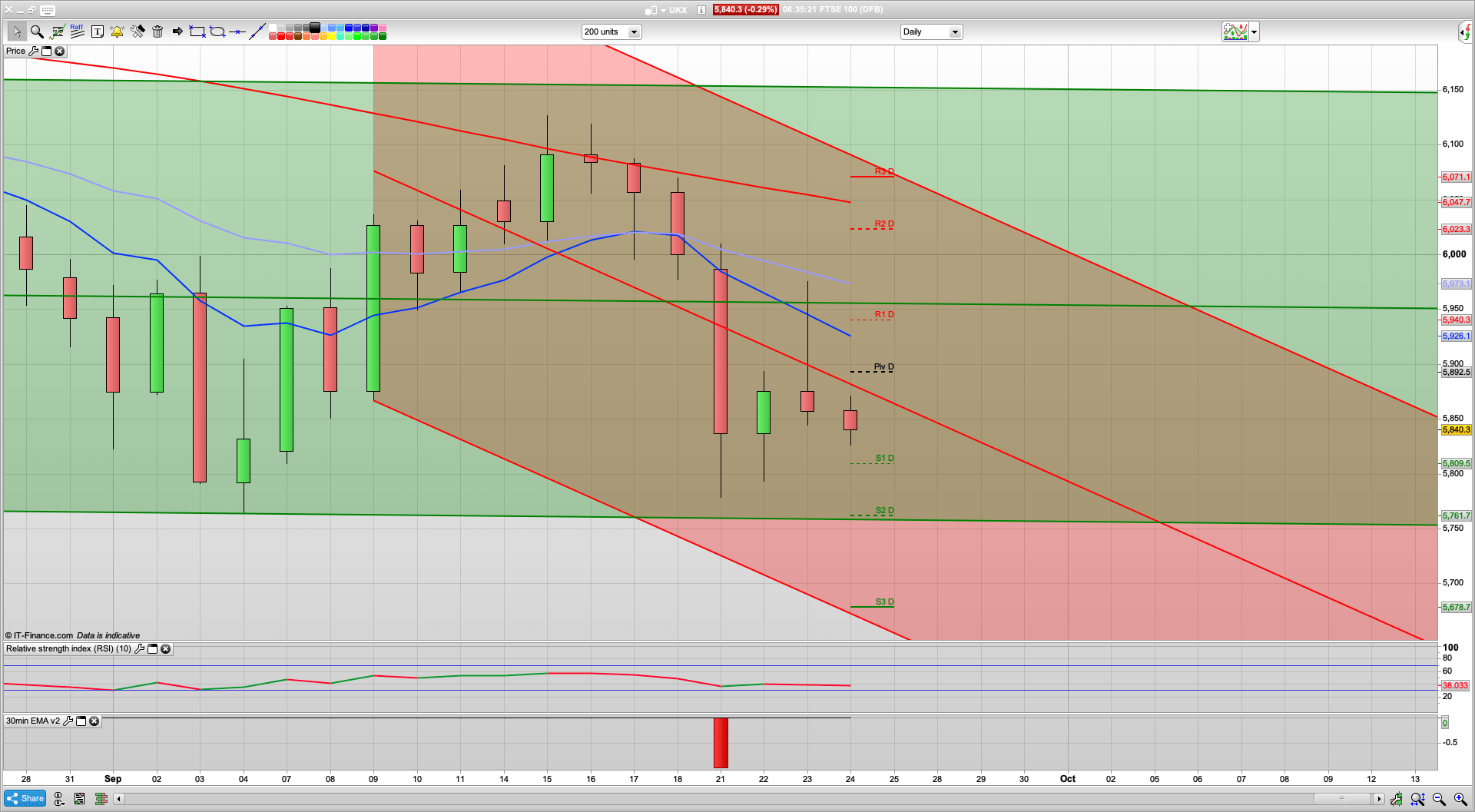Select the ellipse drawing tool
1475x812 pixels.
217,31
